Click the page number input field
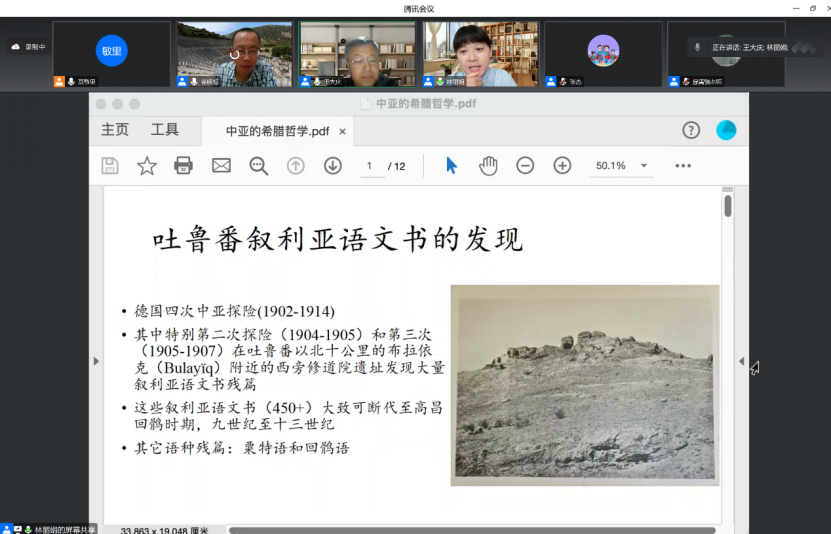Screen dimensions: 831x534 (x=369, y=166)
